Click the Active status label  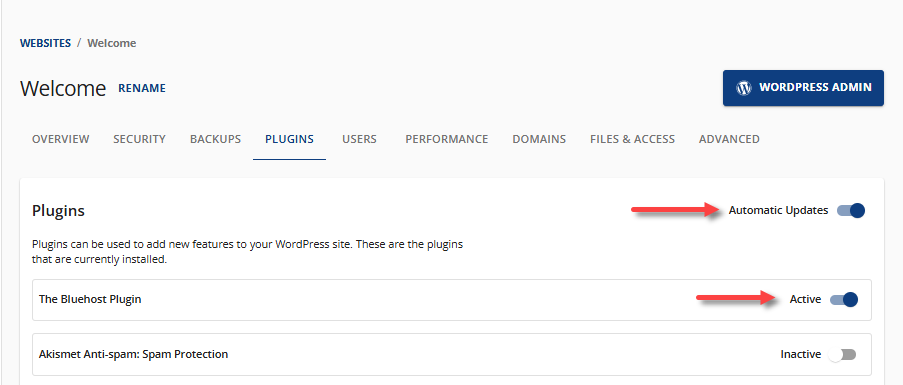tap(805, 299)
